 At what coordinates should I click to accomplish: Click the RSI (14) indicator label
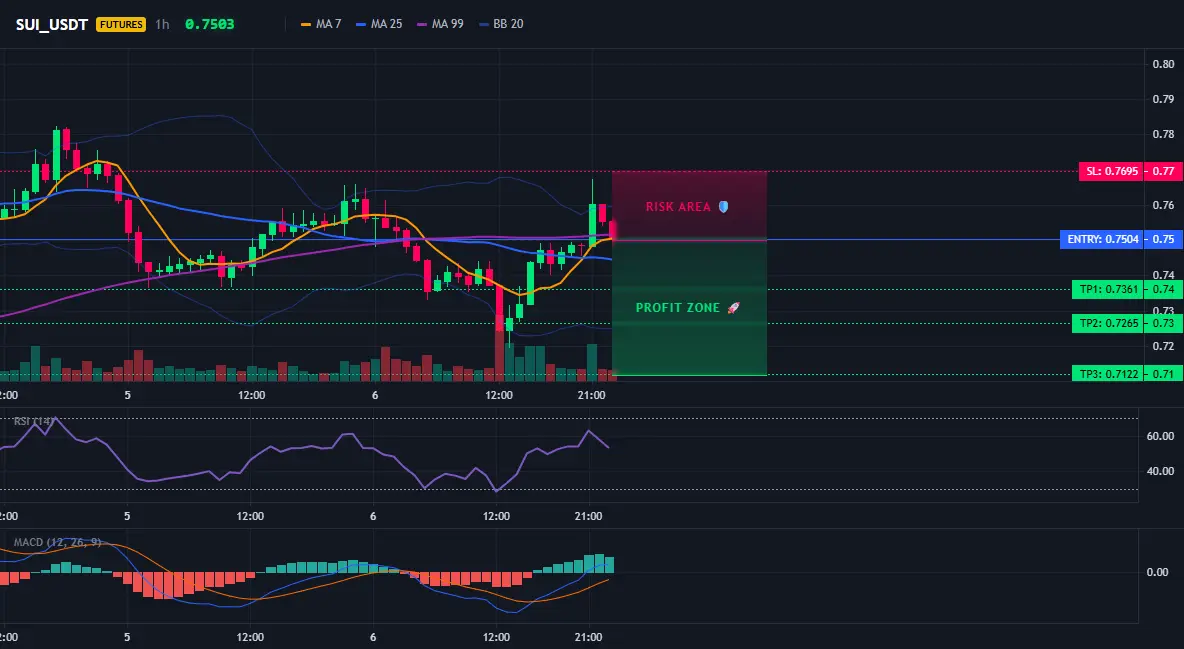click(32, 421)
